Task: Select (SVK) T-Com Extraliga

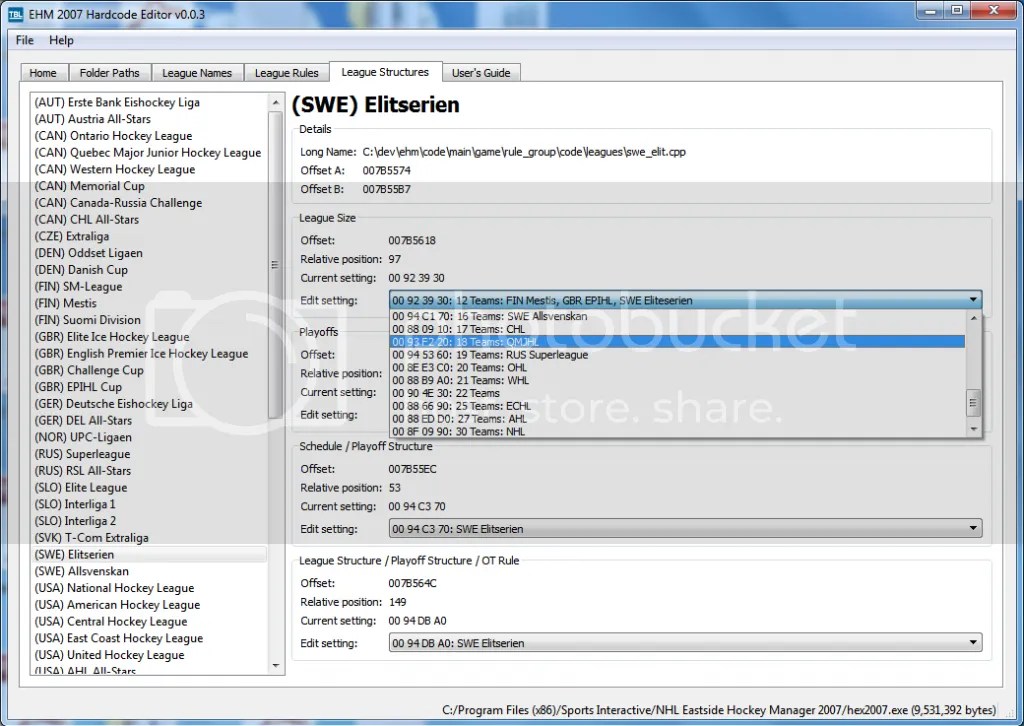Action: (x=150, y=538)
